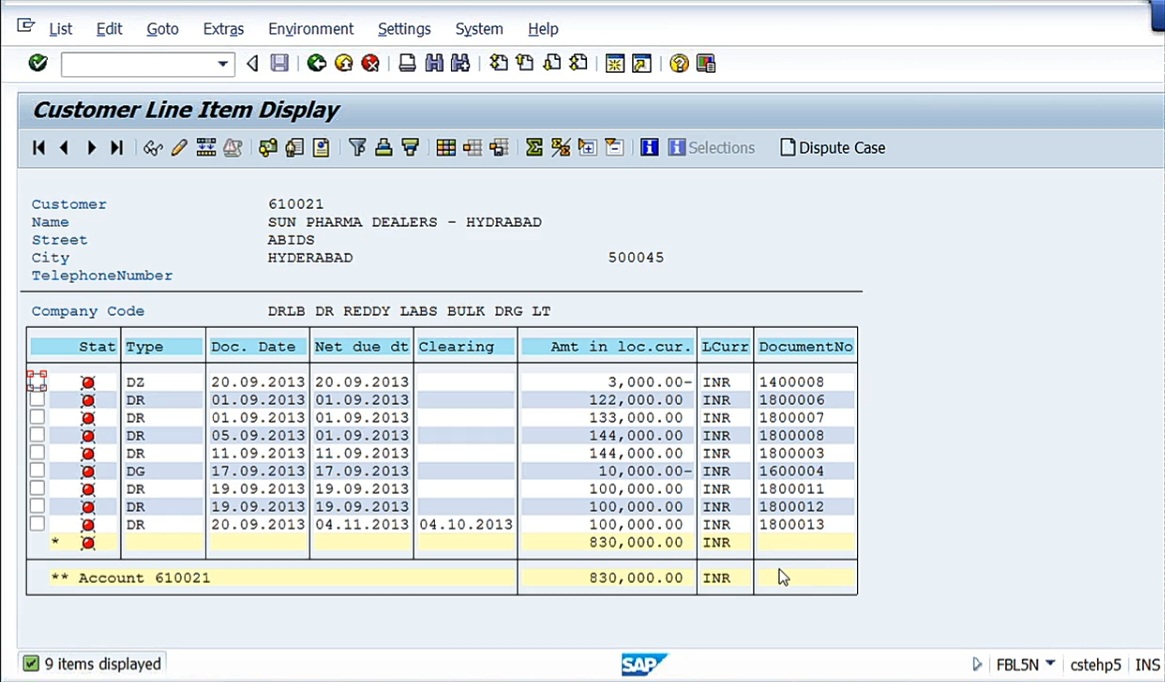Open the System menu
Screen dimensions: 1165x682
click(479, 29)
